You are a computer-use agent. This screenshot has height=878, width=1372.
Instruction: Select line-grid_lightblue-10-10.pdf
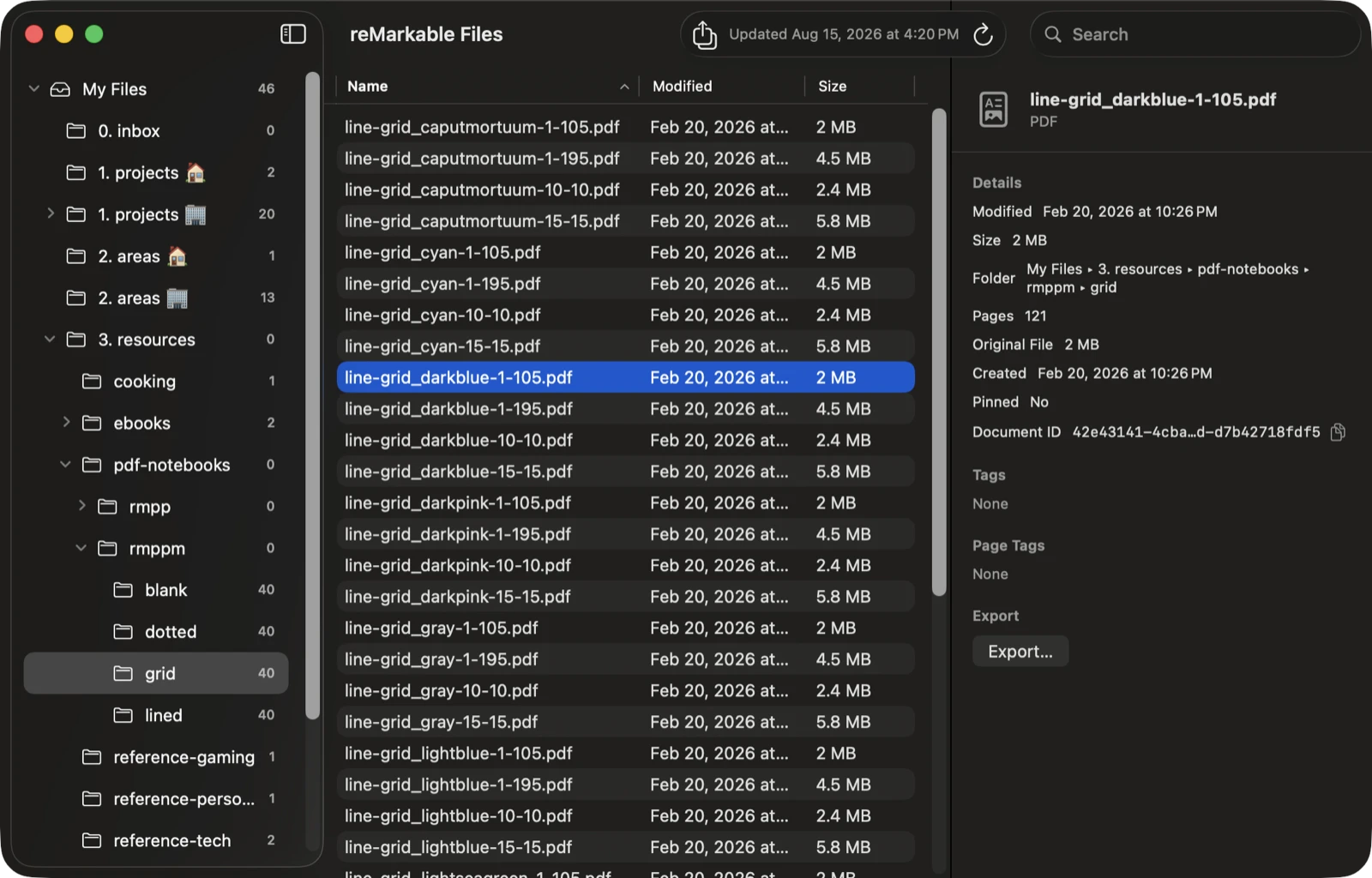click(626, 815)
